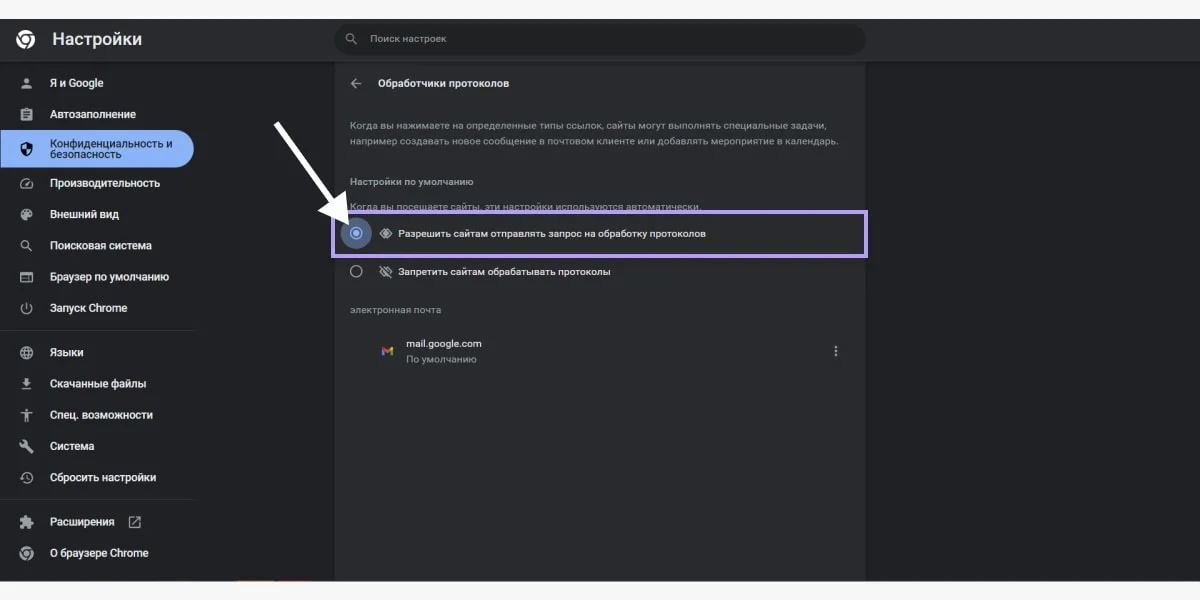Screen dimensions: 1200x600
Task: Click the Расширения puzzle piece icon
Action: pyautogui.click(x=27, y=522)
